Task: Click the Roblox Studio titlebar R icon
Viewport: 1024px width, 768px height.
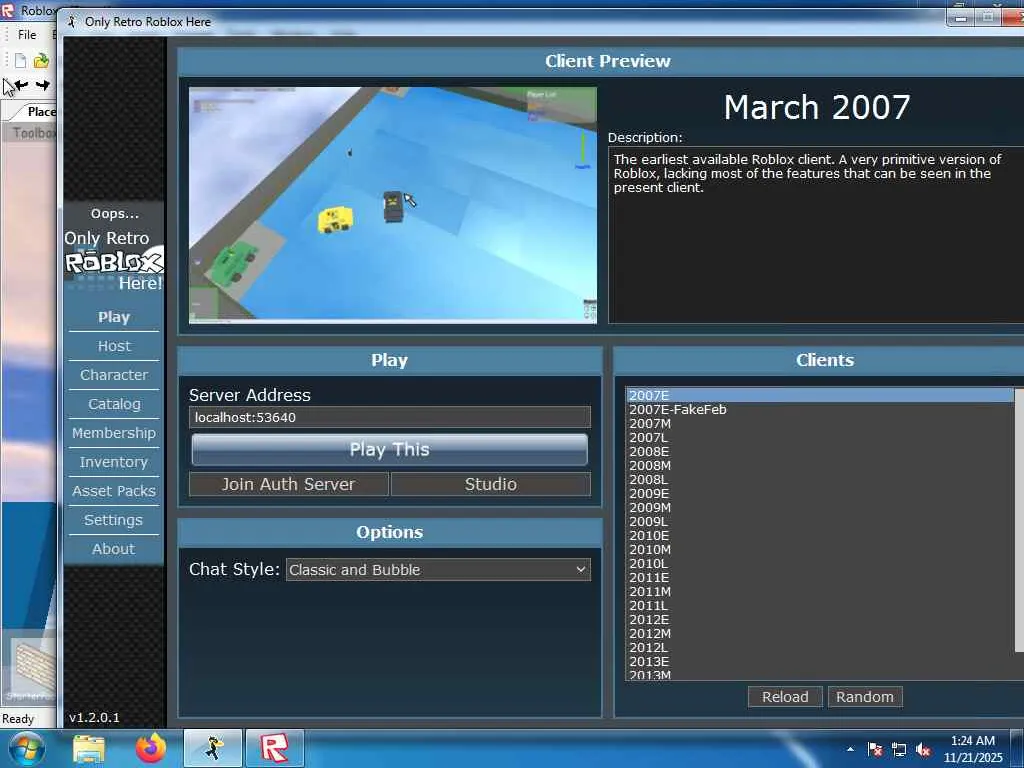Action: click(x=8, y=10)
